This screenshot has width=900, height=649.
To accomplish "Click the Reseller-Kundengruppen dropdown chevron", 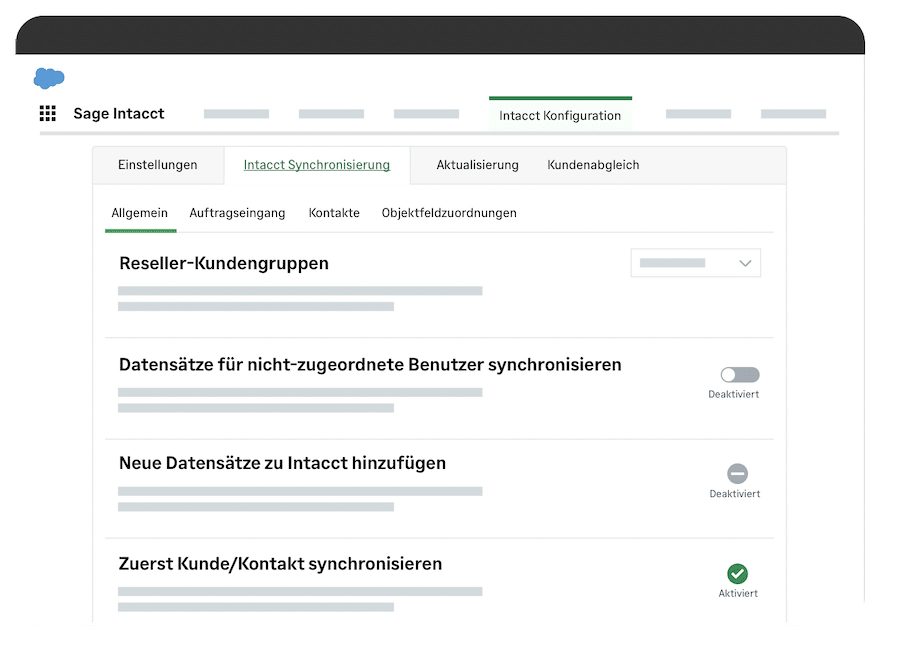I will pos(745,263).
